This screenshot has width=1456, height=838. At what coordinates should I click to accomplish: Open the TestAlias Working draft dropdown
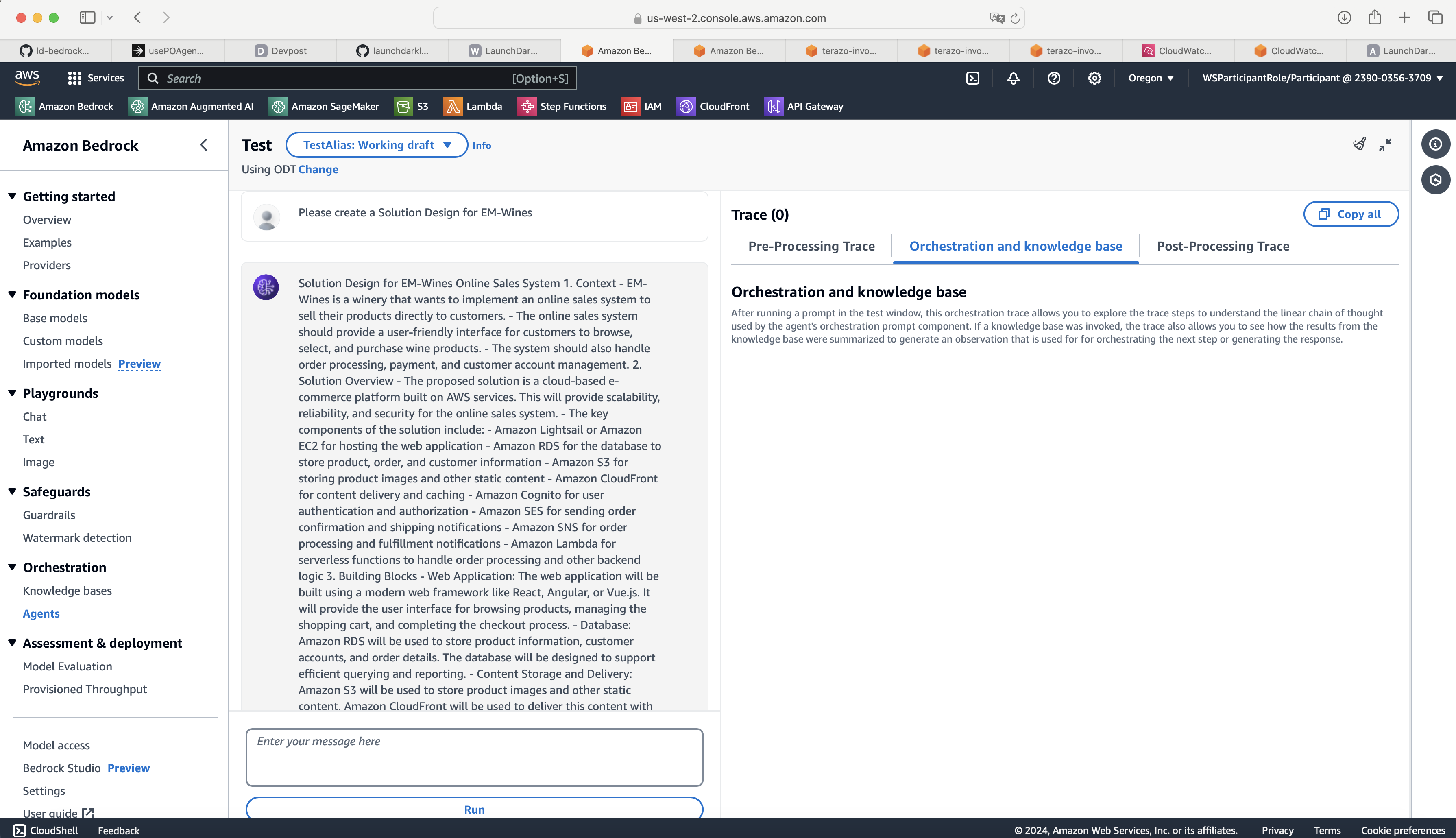tap(376, 145)
